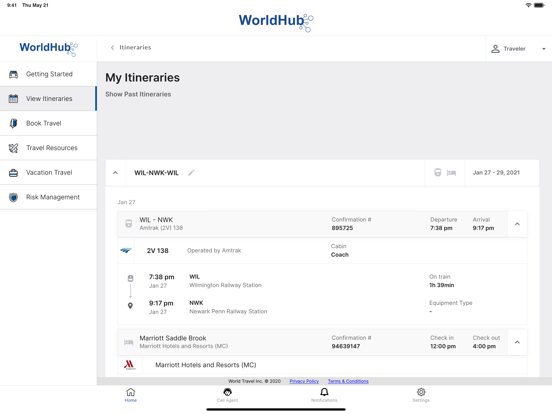Click Marriott Hotels and Resorts (MC) row
Image resolution: width=552 pixels, height=414 pixels.
[x=322, y=365]
